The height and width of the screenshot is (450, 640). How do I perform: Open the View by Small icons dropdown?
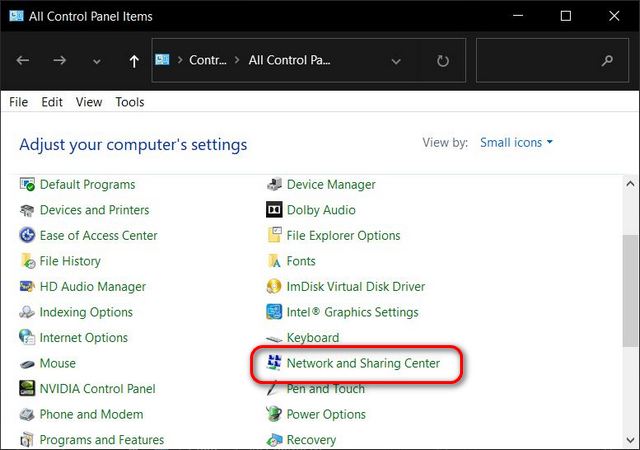pos(516,143)
